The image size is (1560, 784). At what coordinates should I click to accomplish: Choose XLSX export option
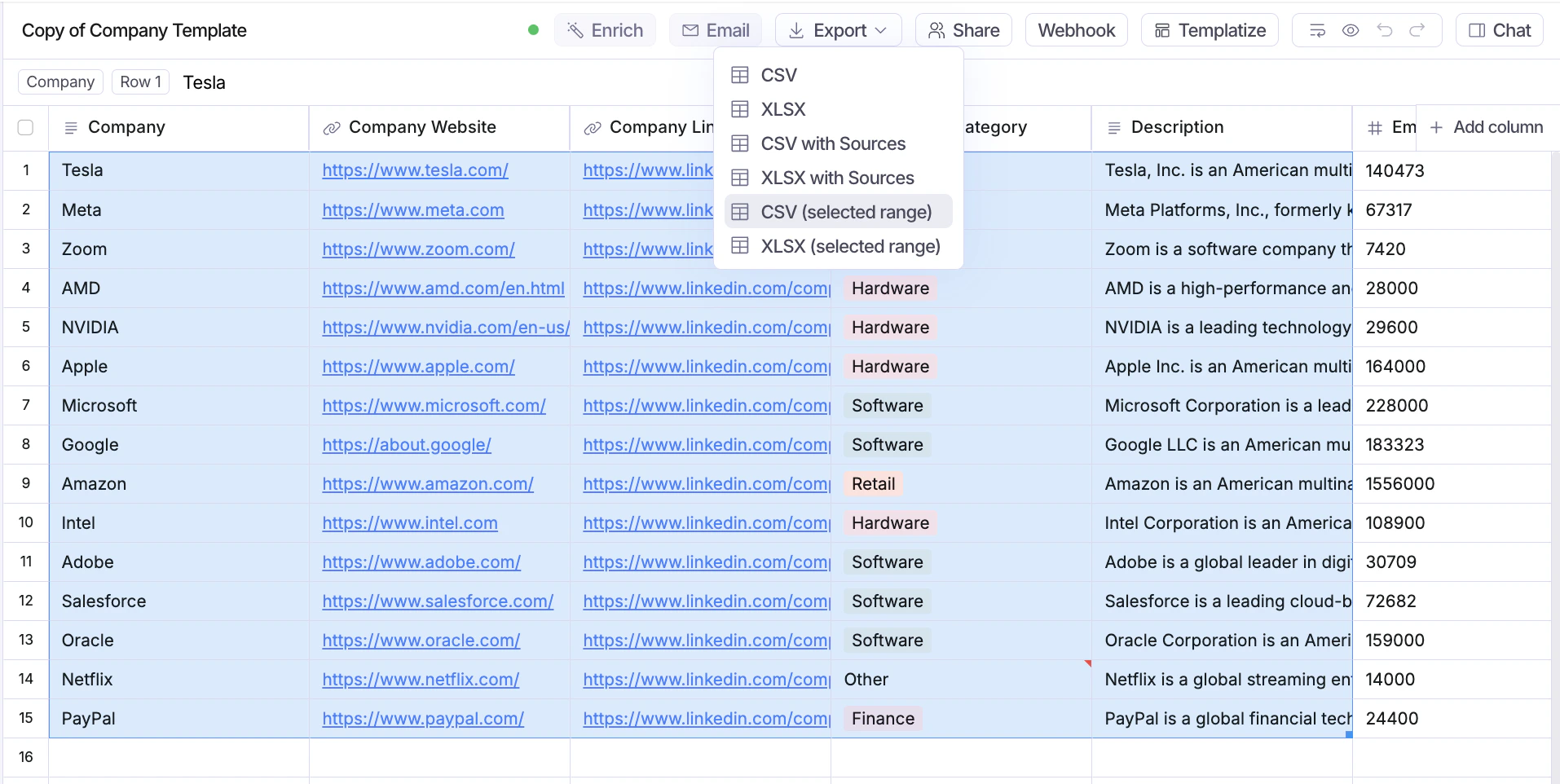click(839, 109)
